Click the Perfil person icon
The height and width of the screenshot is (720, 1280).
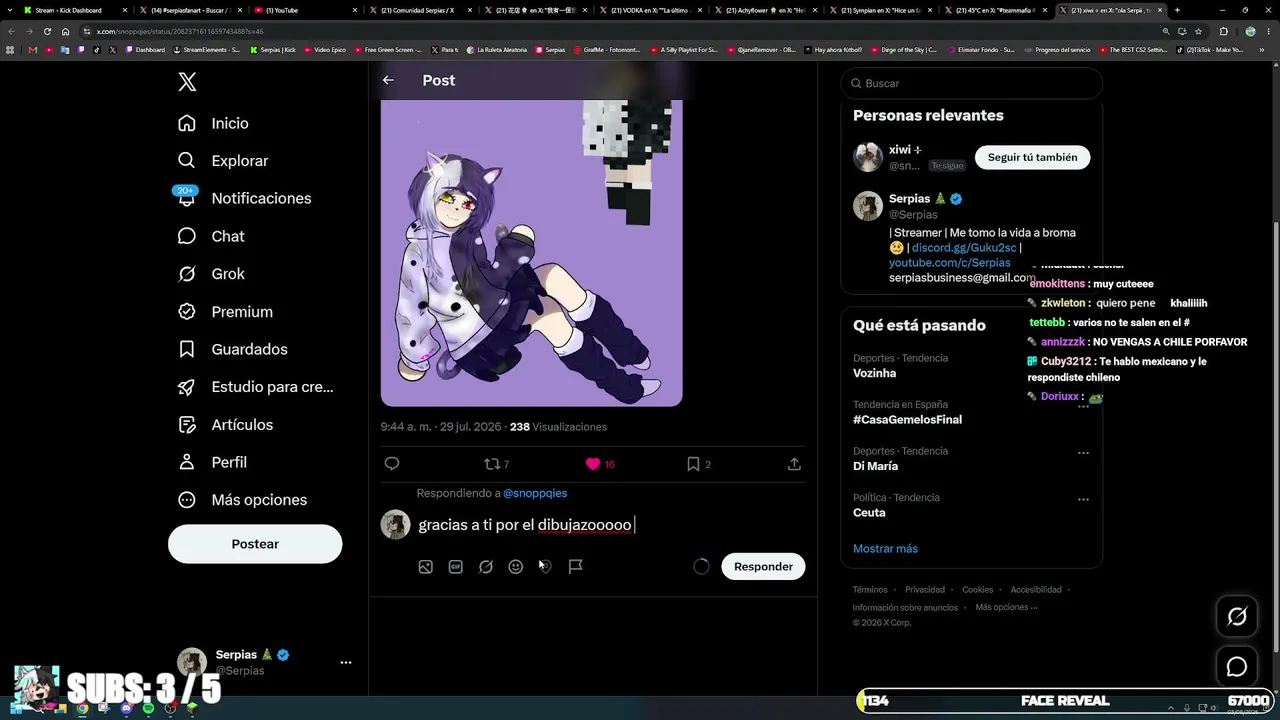coord(187,462)
